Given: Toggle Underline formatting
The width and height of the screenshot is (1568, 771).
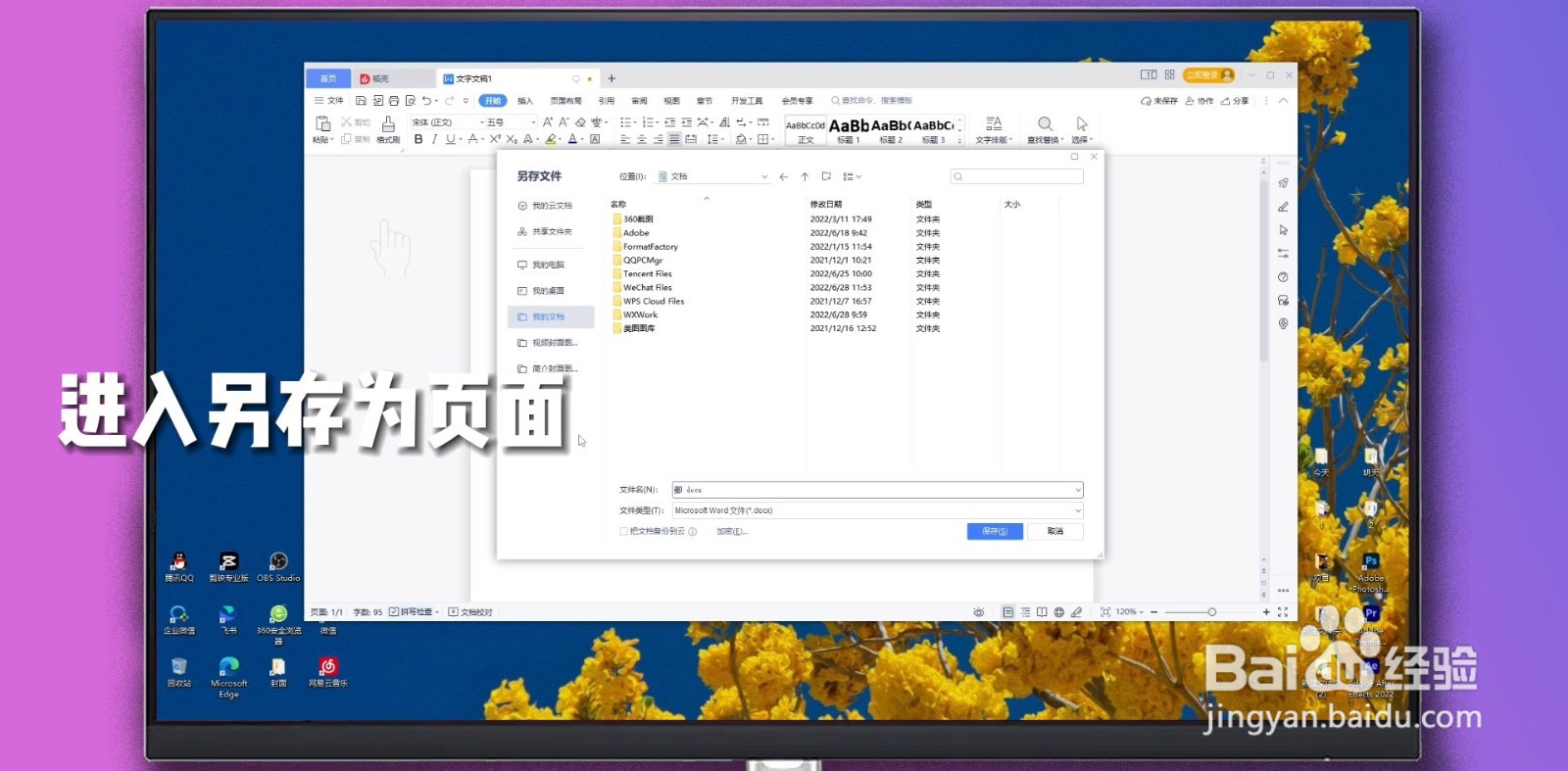Looking at the screenshot, I should [450, 139].
